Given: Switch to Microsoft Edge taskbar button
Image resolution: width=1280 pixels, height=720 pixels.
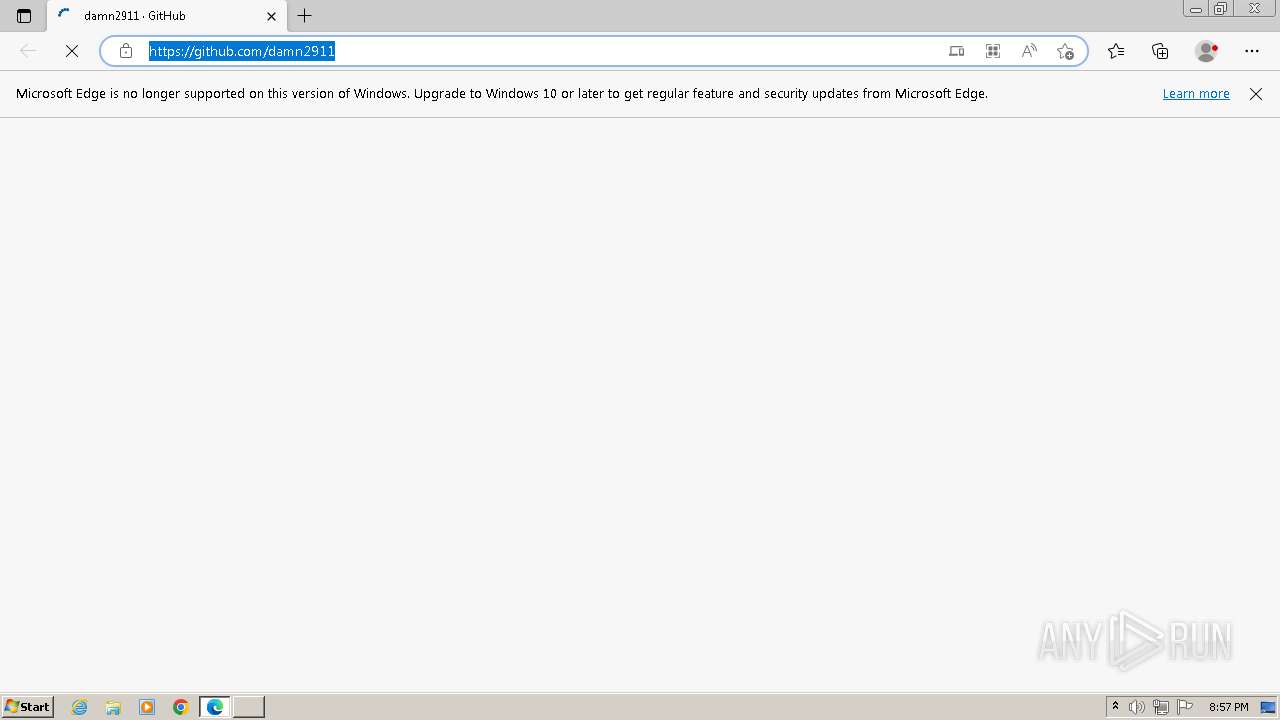Looking at the screenshot, I should [215, 707].
